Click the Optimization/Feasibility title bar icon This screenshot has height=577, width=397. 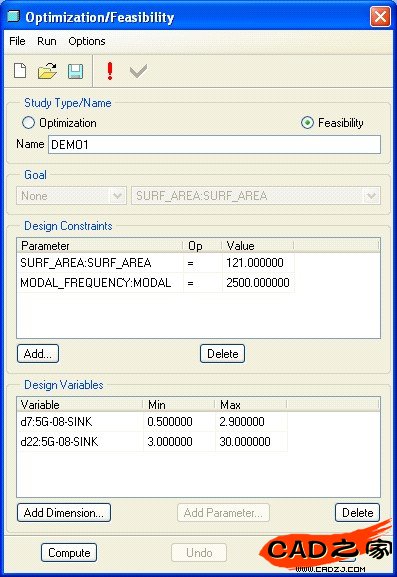pyautogui.click(x=14, y=16)
